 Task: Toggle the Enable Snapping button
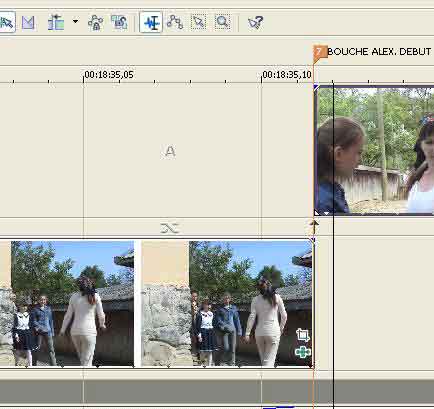7,22
